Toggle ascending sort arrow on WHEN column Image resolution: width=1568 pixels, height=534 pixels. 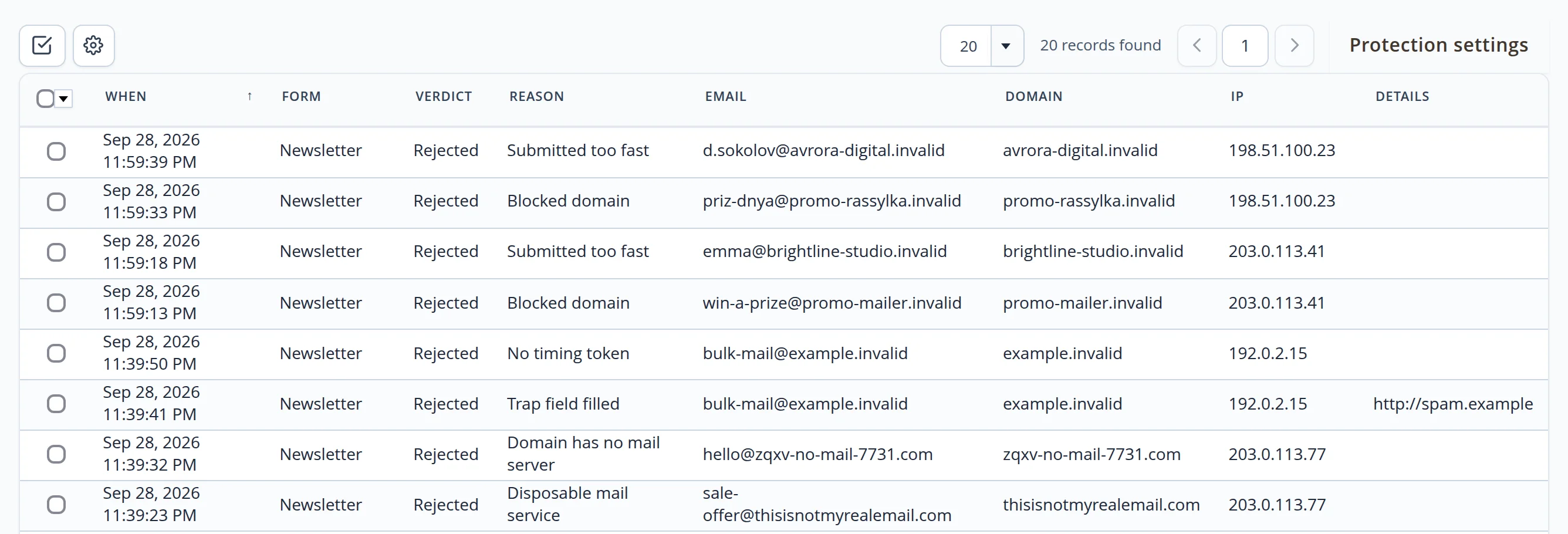click(x=249, y=96)
